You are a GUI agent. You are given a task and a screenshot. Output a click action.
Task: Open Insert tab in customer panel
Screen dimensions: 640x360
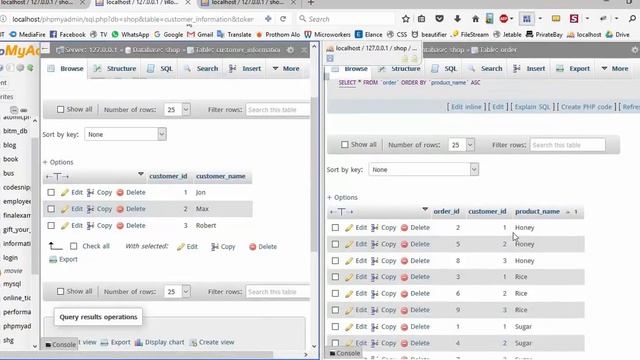point(245,69)
